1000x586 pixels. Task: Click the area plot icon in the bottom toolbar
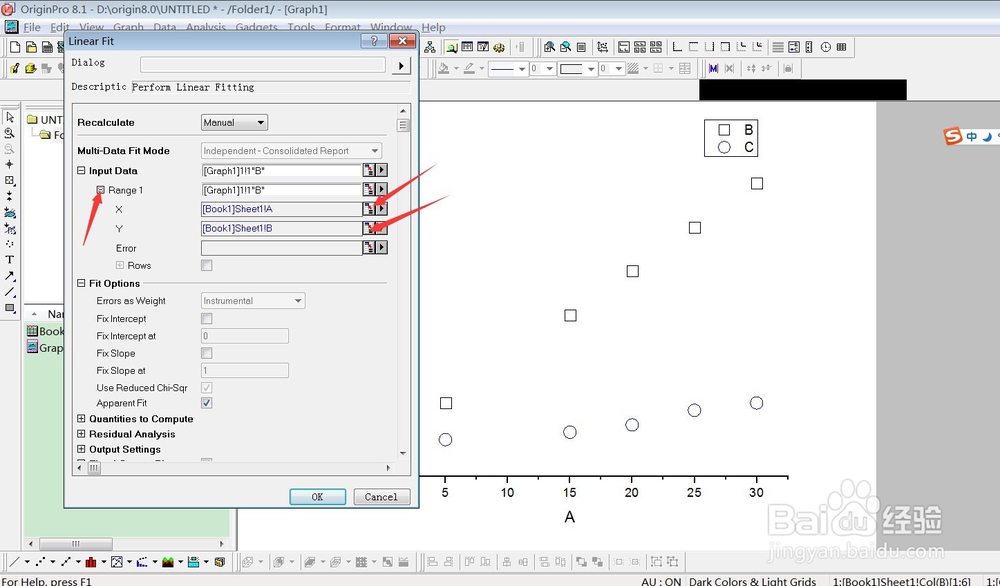(168, 562)
